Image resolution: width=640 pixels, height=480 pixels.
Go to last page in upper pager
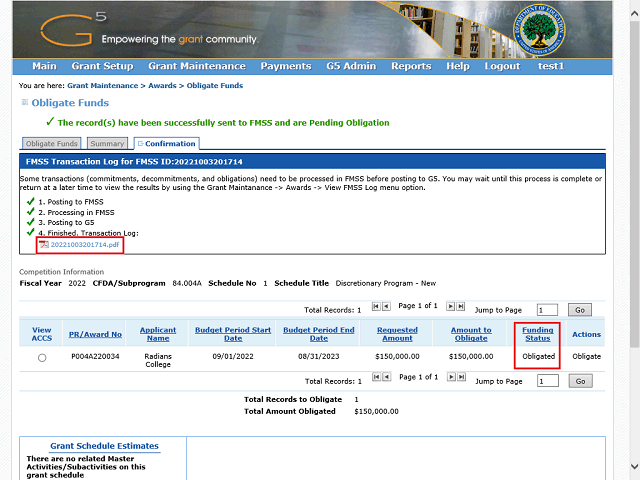pyautogui.click(x=460, y=306)
